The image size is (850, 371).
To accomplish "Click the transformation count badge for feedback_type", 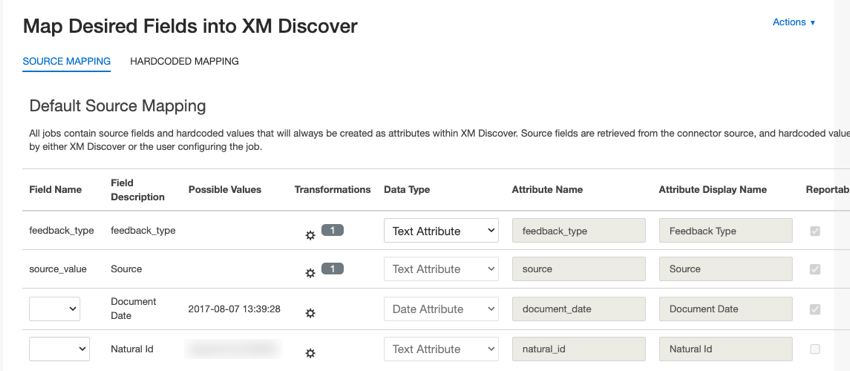I will (332, 231).
